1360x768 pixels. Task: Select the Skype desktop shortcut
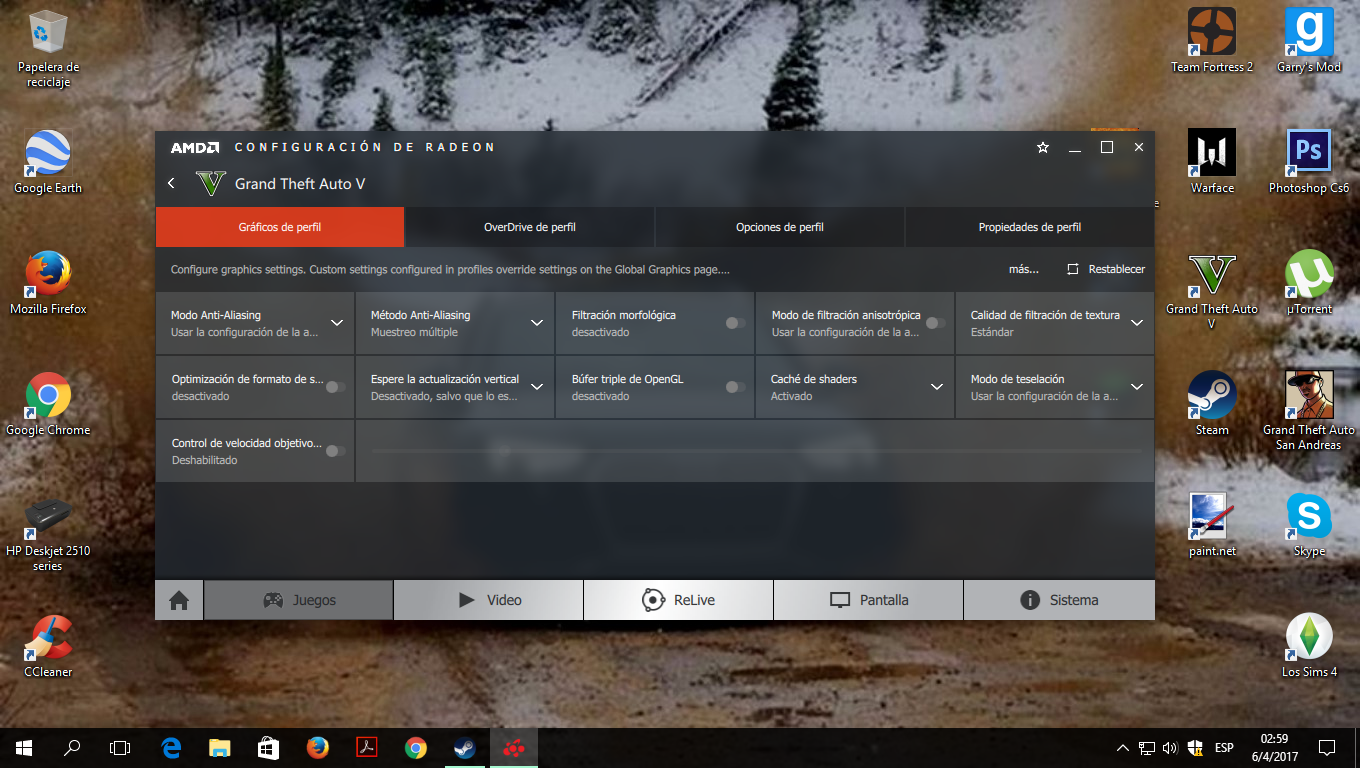tap(1309, 525)
